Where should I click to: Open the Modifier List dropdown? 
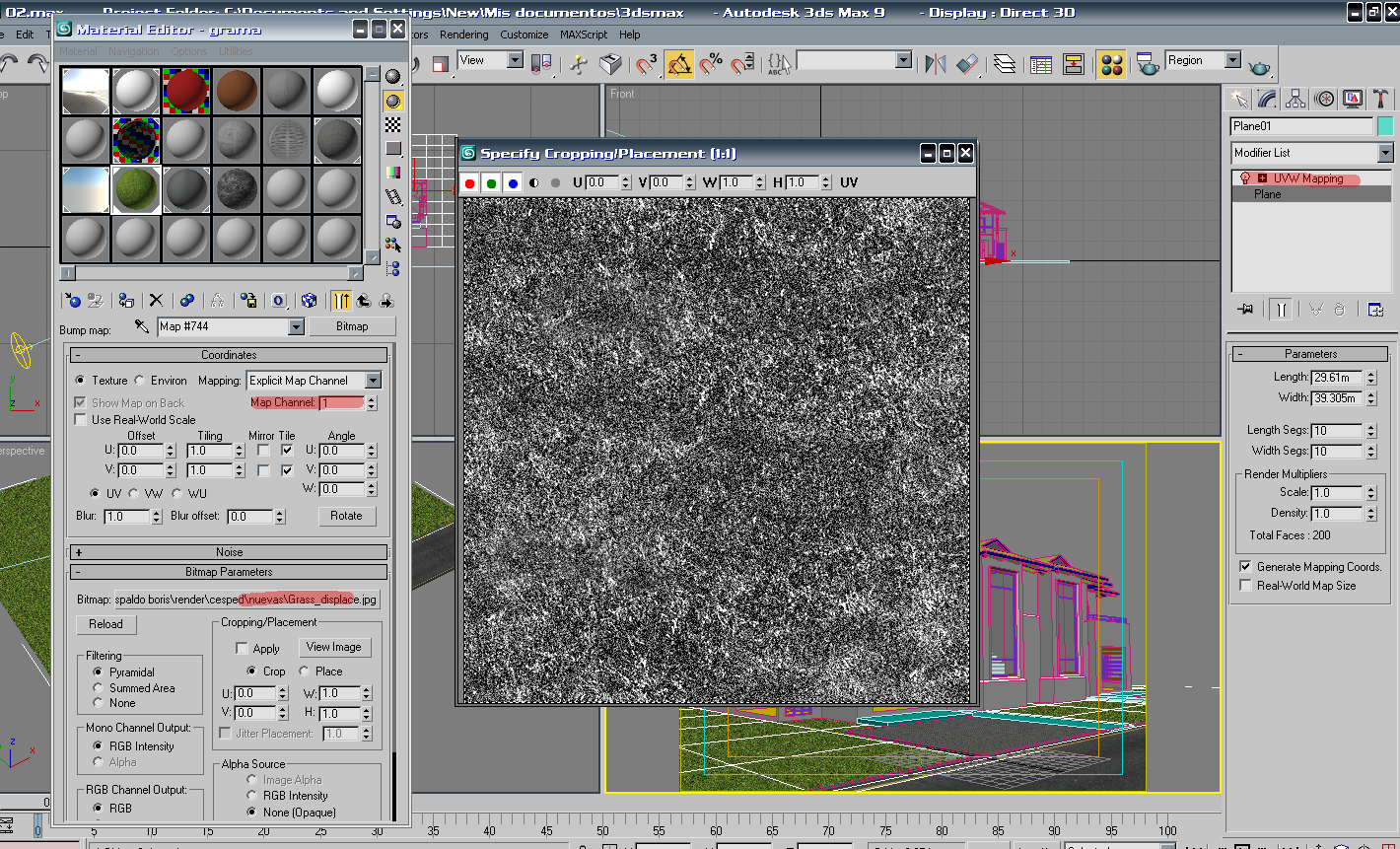tap(1384, 153)
